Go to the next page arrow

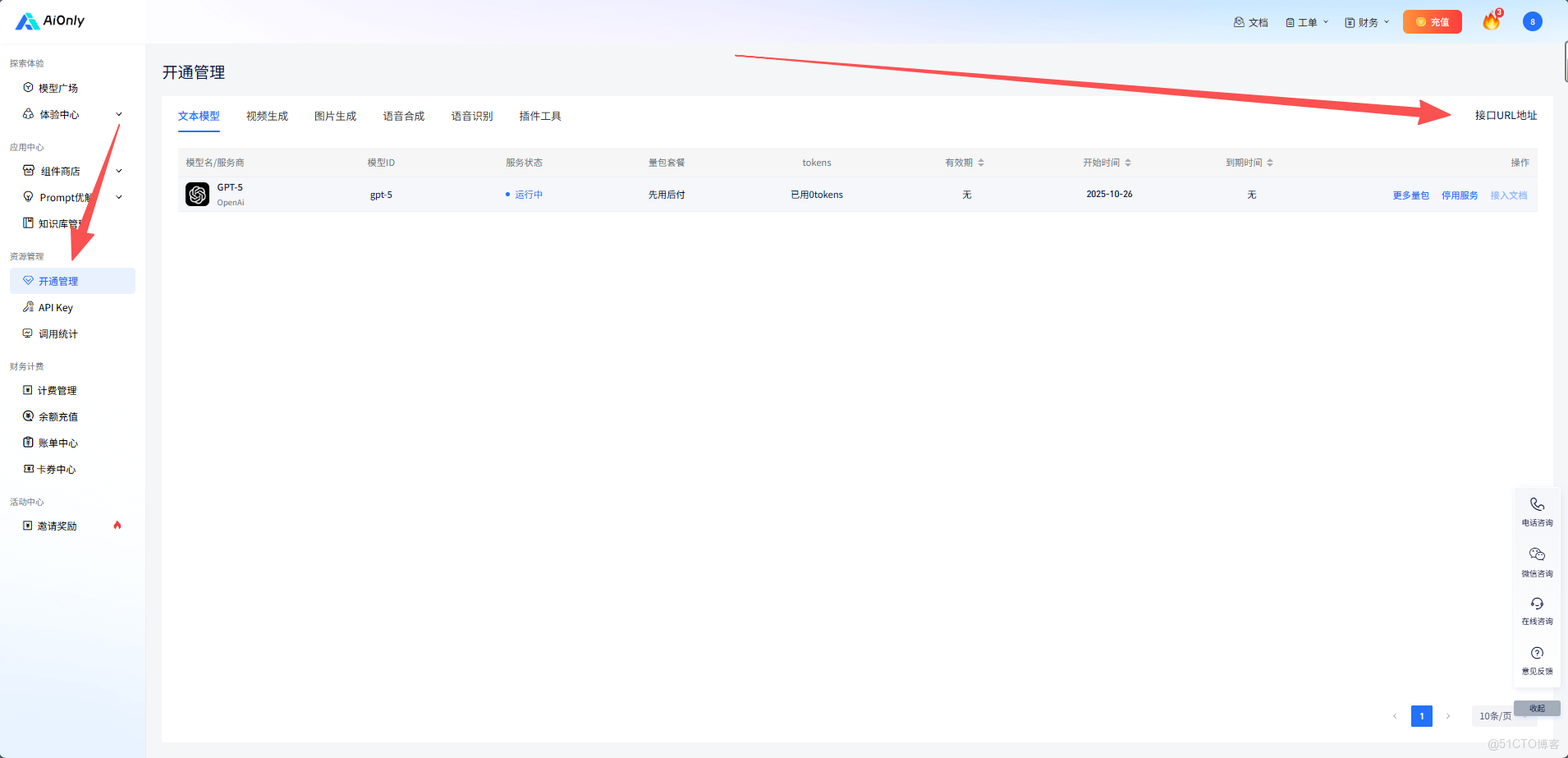point(1448,716)
